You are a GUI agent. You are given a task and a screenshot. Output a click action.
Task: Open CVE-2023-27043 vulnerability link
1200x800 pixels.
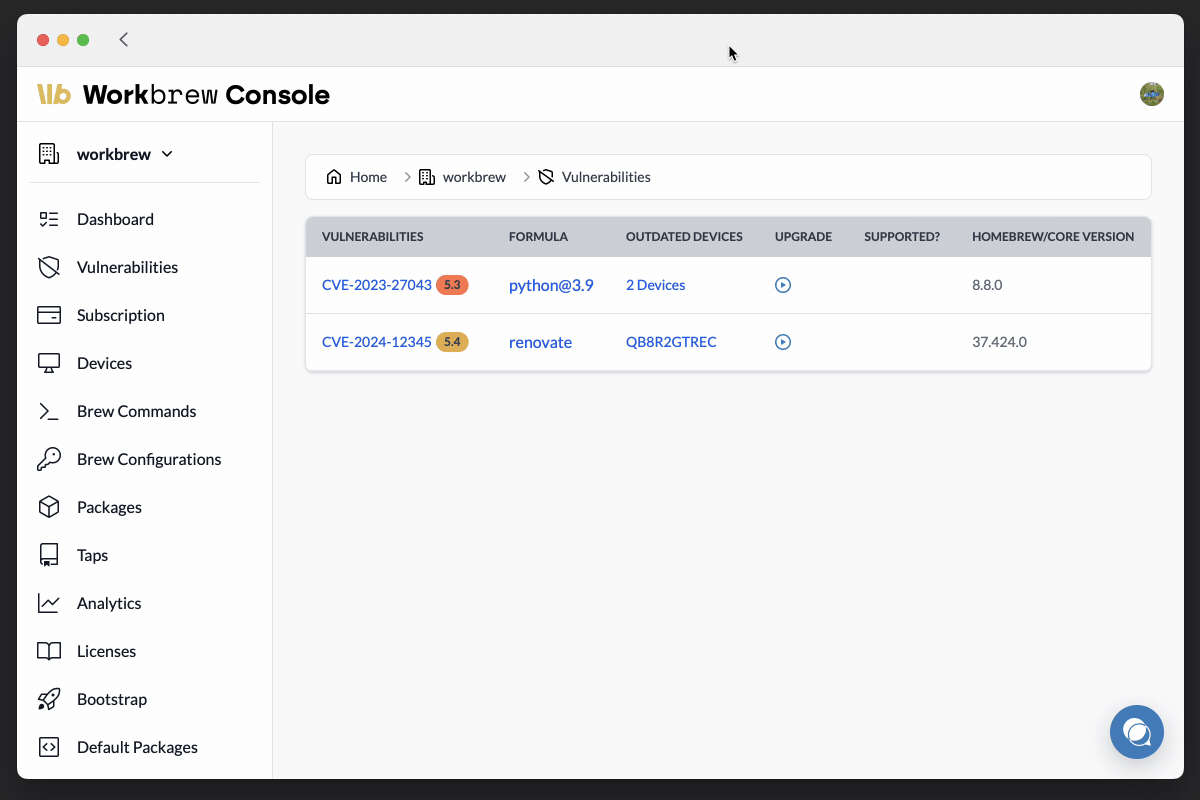pyautogui.click(x=376, y=285)
